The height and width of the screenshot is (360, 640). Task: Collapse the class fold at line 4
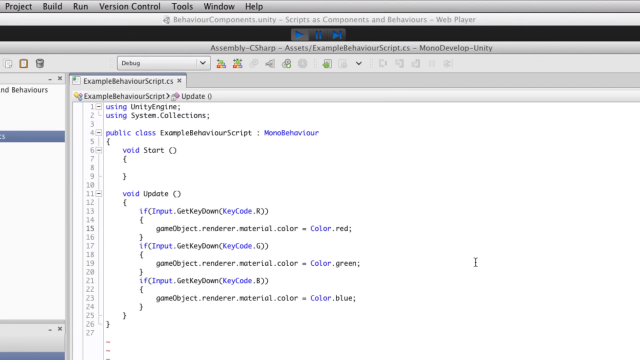click(99, 133)
